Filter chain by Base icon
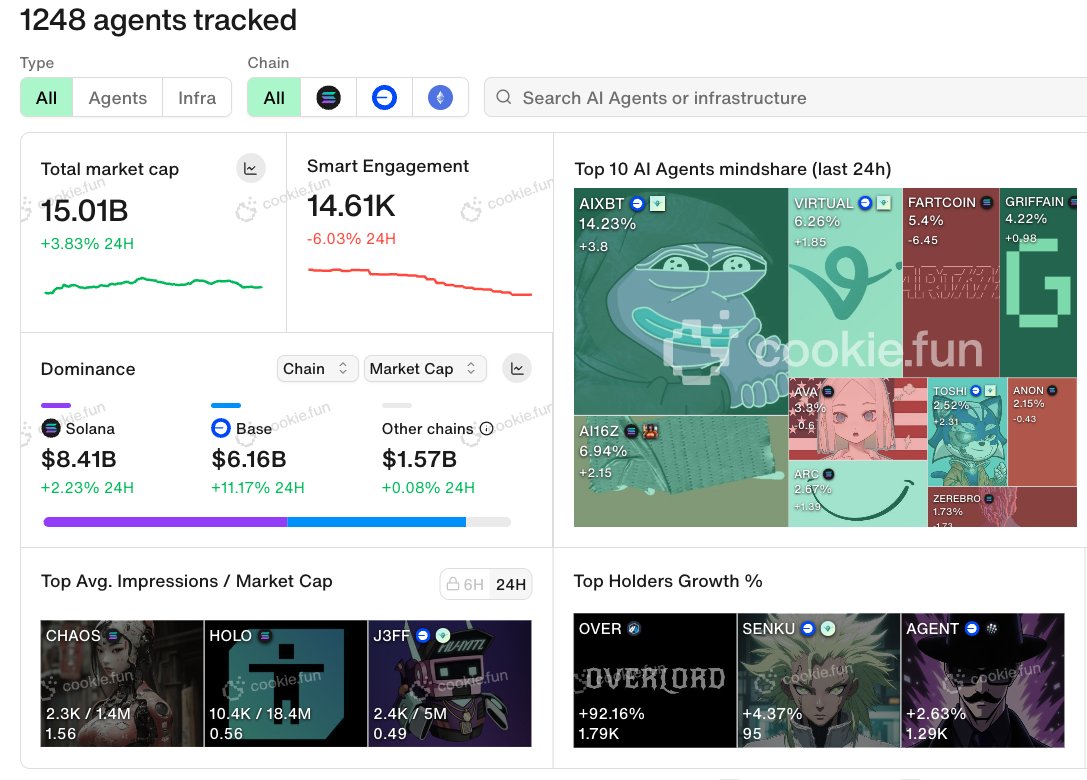The width and height of the screenshot is (1087, 780). coord(384,98)
